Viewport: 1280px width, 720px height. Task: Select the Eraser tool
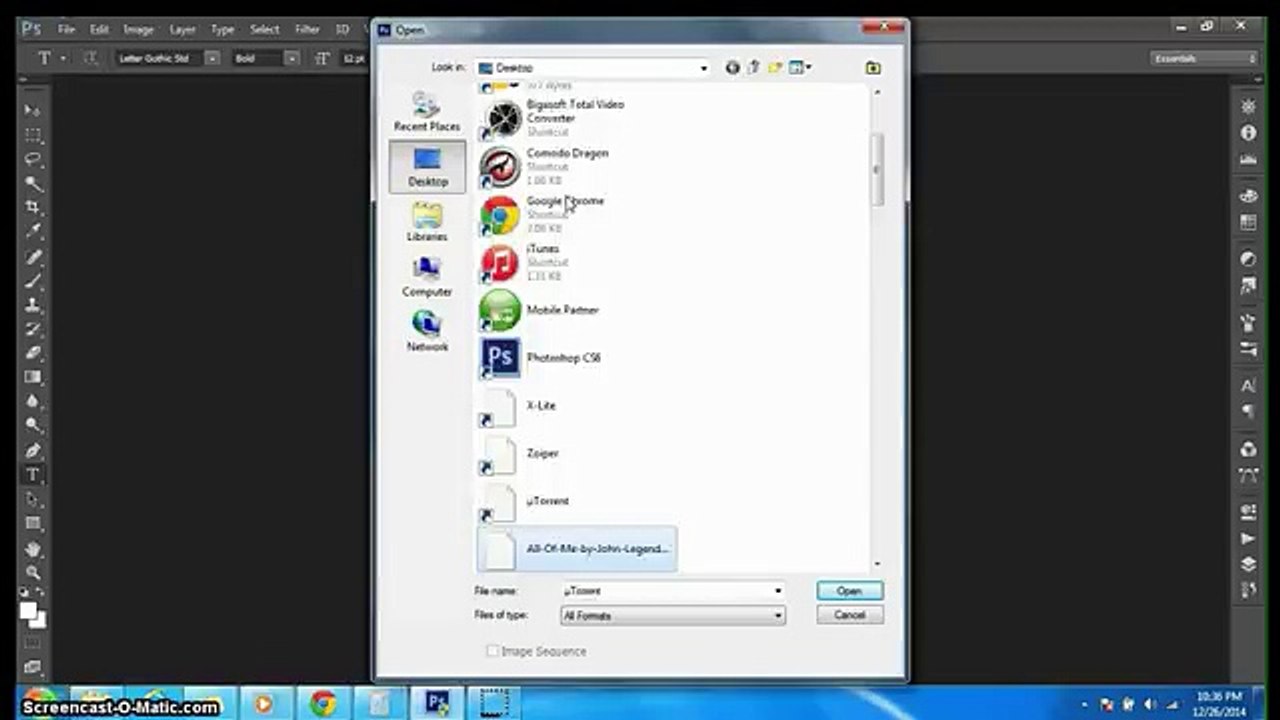click(x=33, y=353)
